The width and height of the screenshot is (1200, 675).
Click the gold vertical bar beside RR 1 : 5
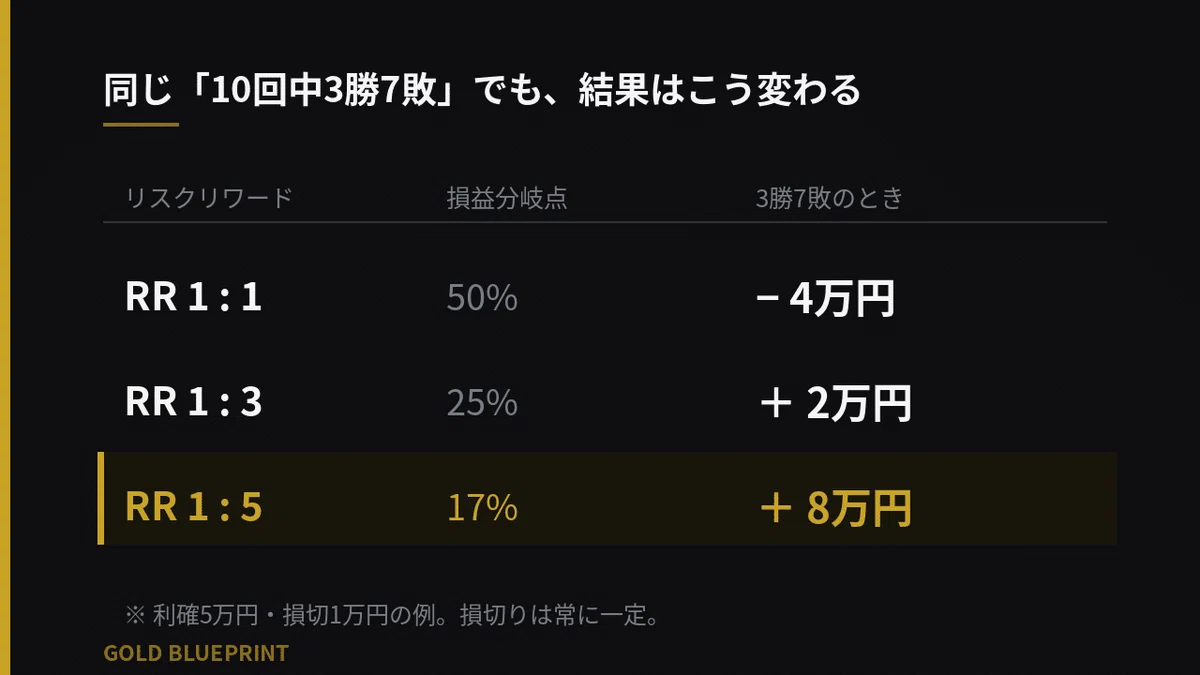101,498
